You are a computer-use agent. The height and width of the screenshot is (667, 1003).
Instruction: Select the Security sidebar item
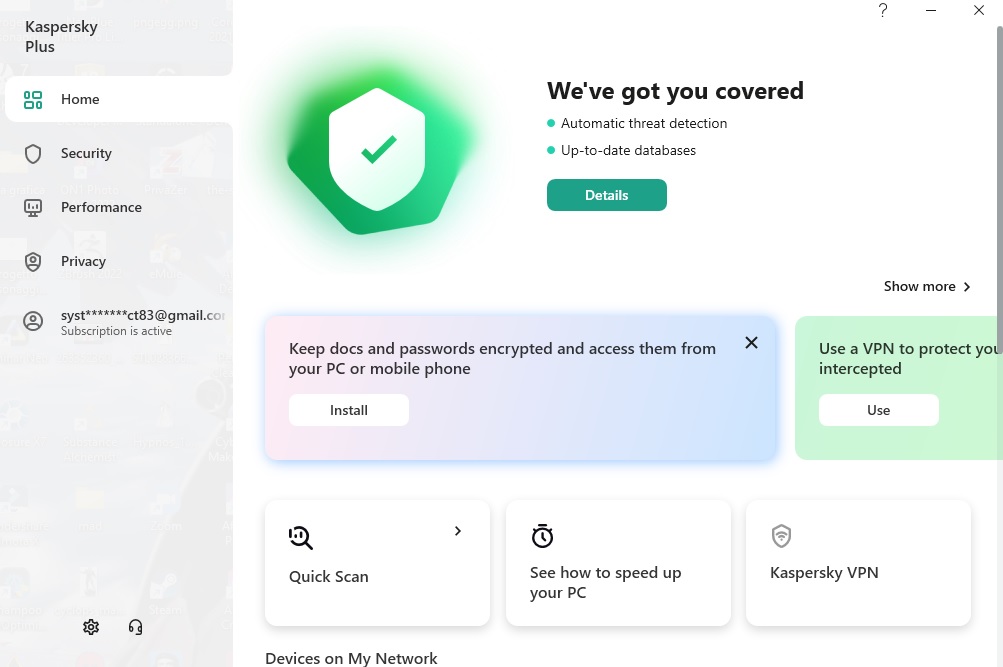[119, 153]
